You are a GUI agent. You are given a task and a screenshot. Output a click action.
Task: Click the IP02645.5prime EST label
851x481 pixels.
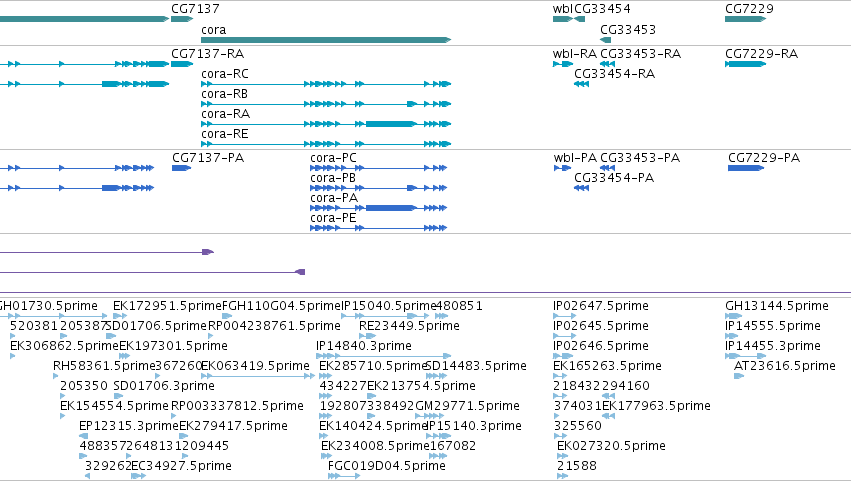pyautogui.click(x=601, y=326)
